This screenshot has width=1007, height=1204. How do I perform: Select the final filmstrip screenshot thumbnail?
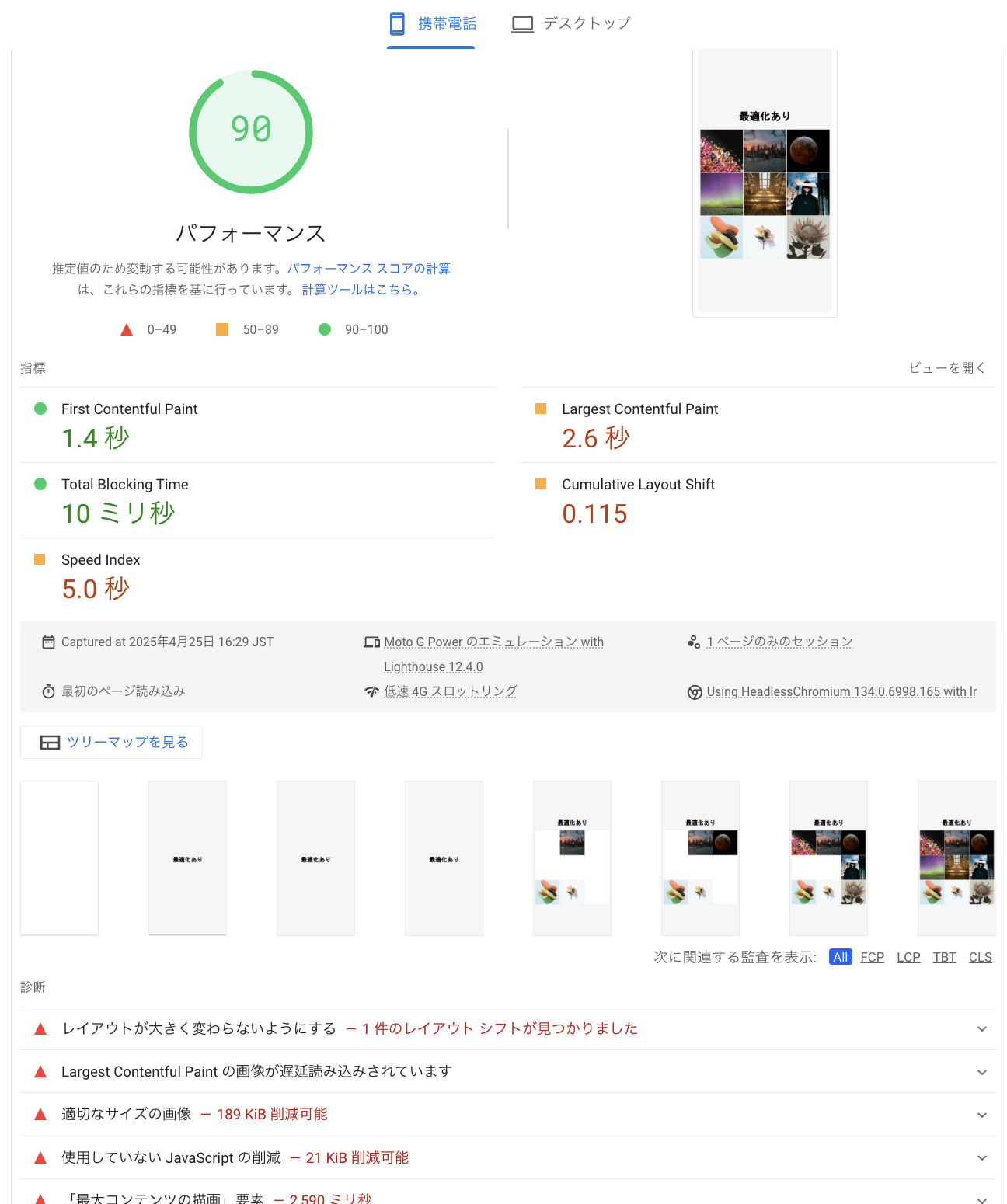pyautogui.click(x=956, y=858)
